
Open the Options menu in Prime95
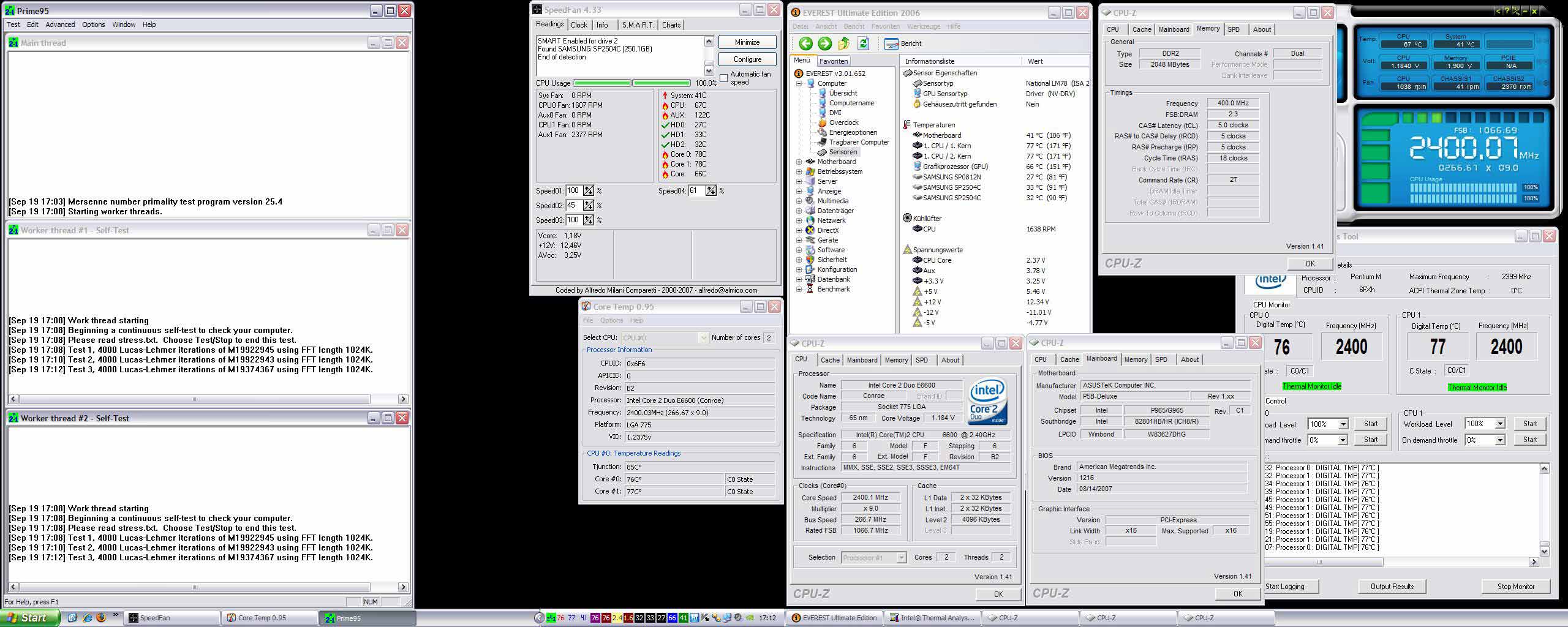pyautogui.click(x=94, y=24)
